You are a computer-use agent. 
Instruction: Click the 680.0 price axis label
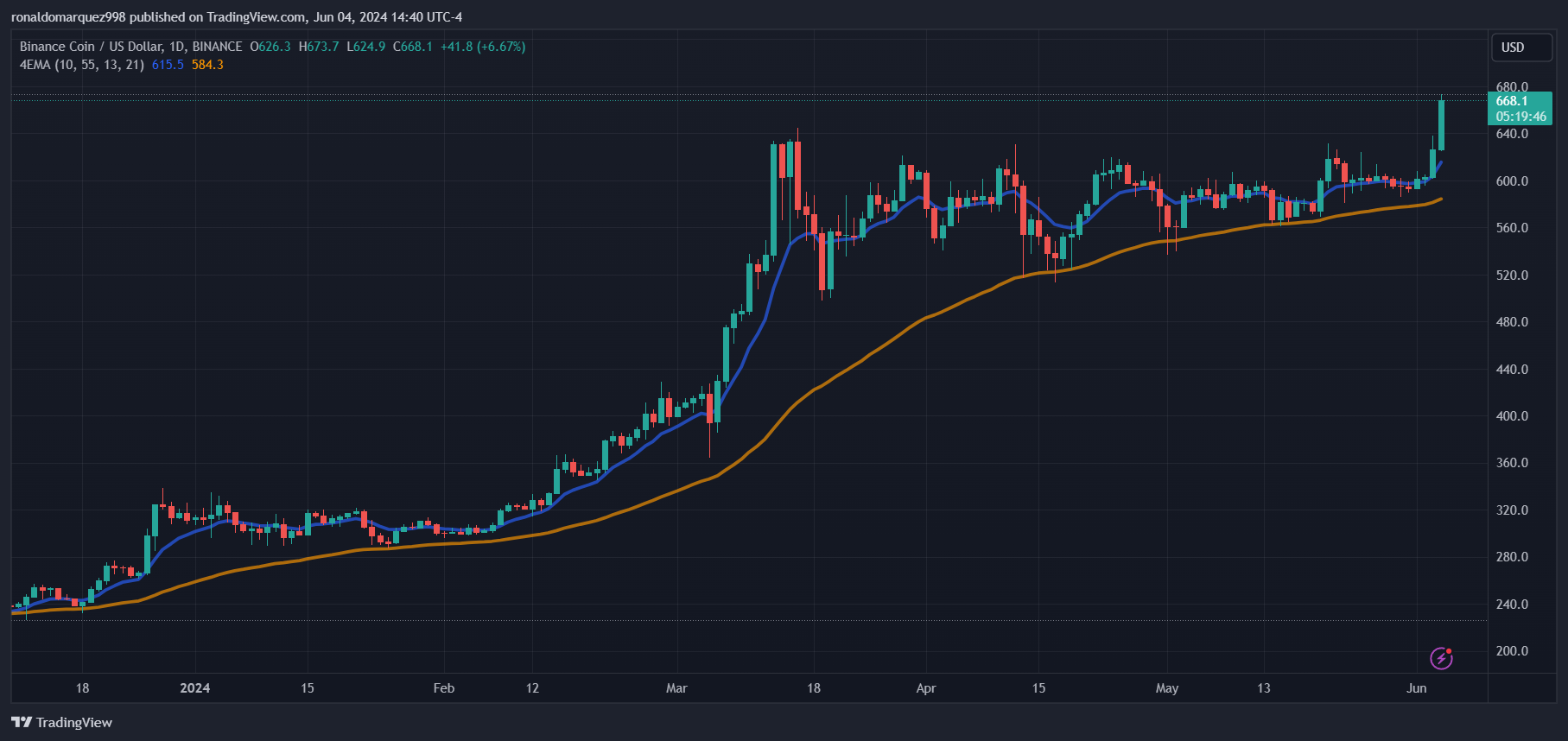tap(1512, 87)
